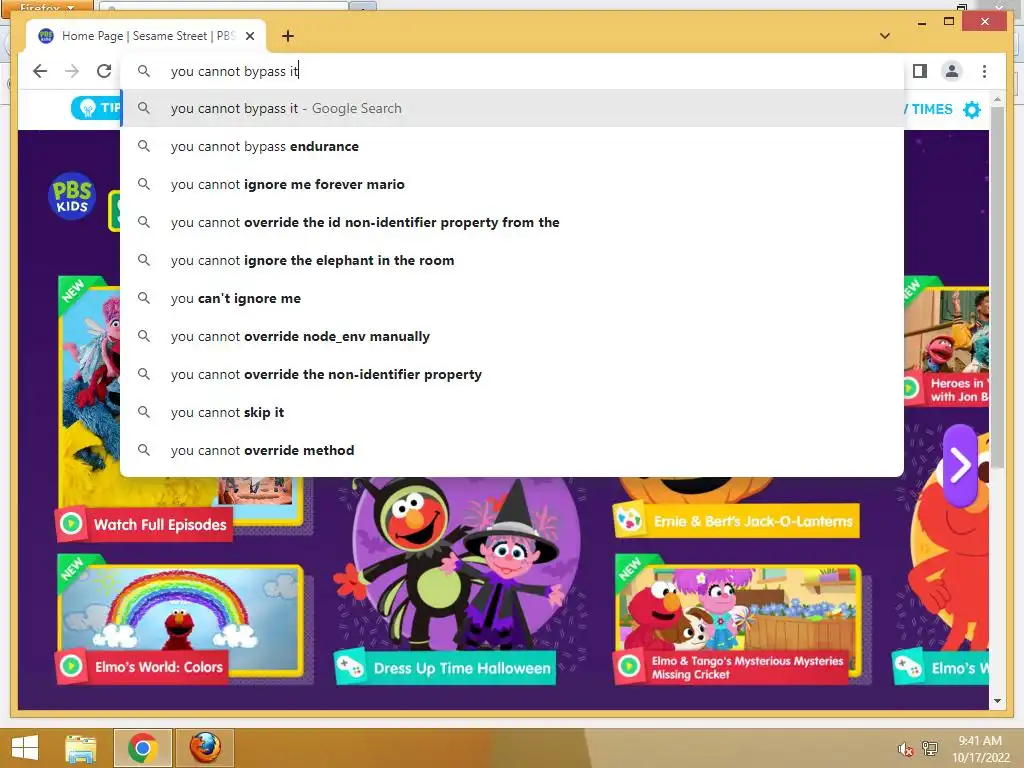
Task: Click Elmo and Tango puppy thumbnail
Action: 738,607
